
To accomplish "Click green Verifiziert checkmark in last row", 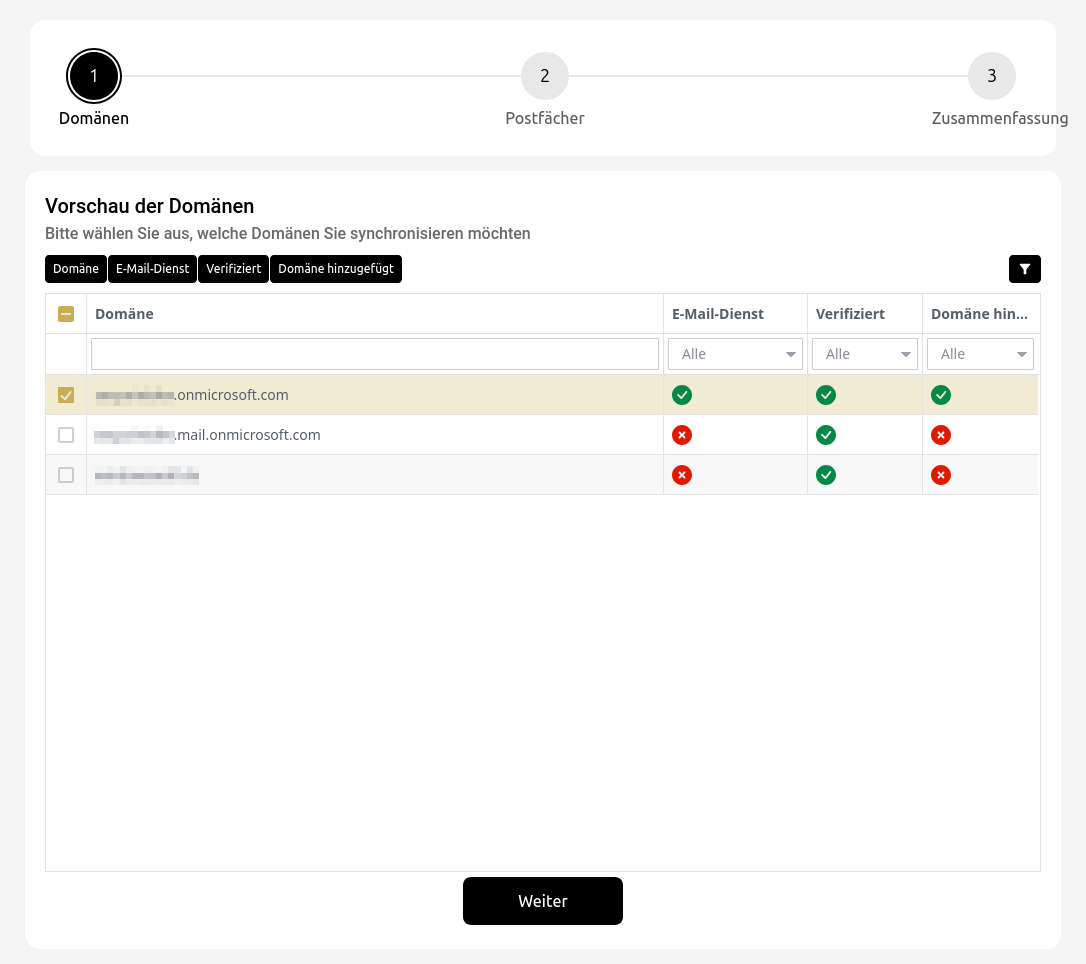I will [x=826, y=475].
